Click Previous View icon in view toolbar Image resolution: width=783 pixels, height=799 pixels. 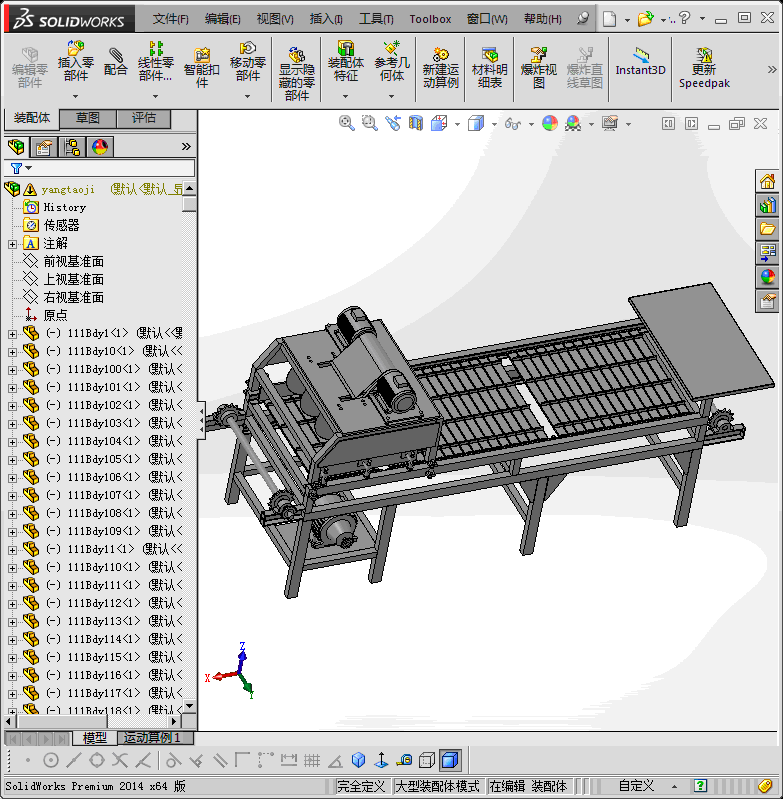coord(392,123)
